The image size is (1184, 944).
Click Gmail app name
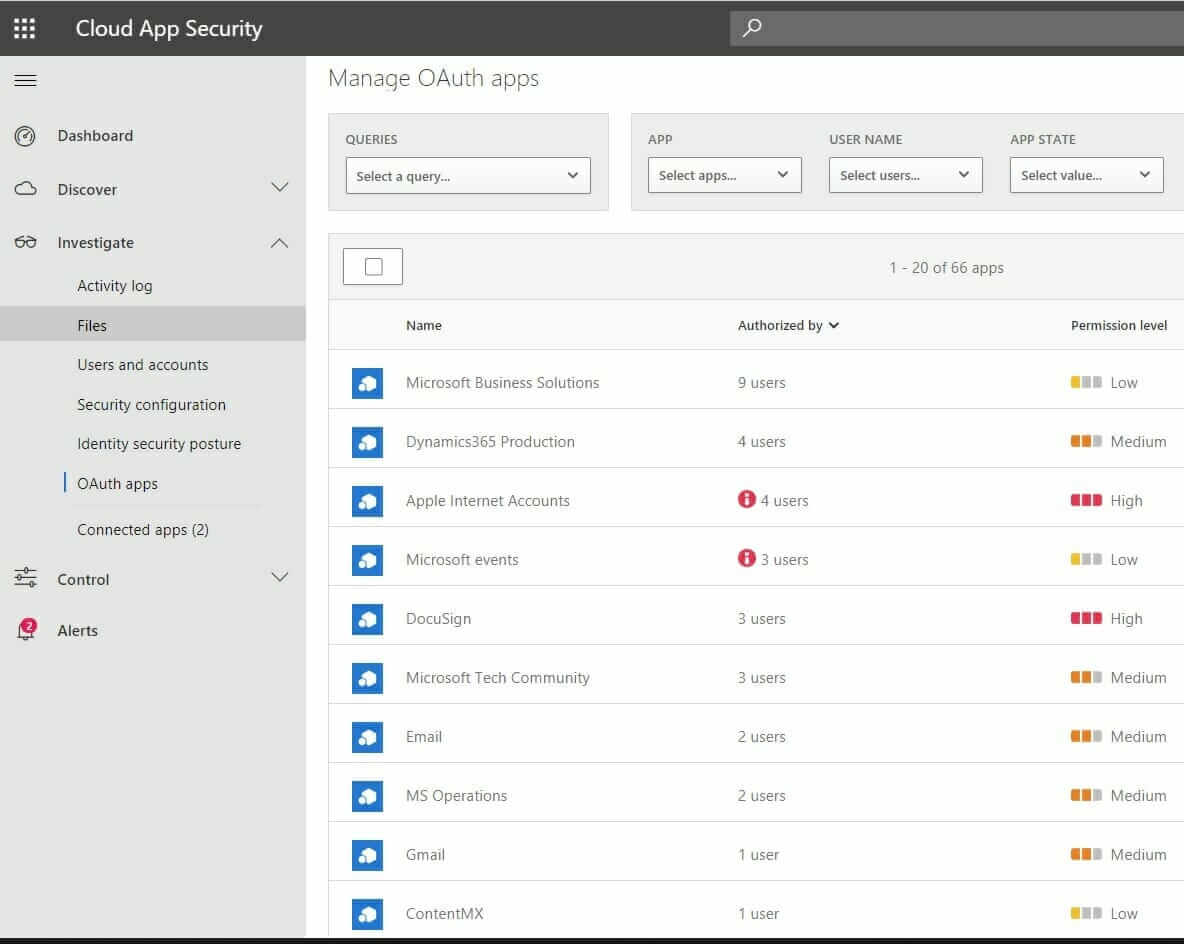point(425,854)
